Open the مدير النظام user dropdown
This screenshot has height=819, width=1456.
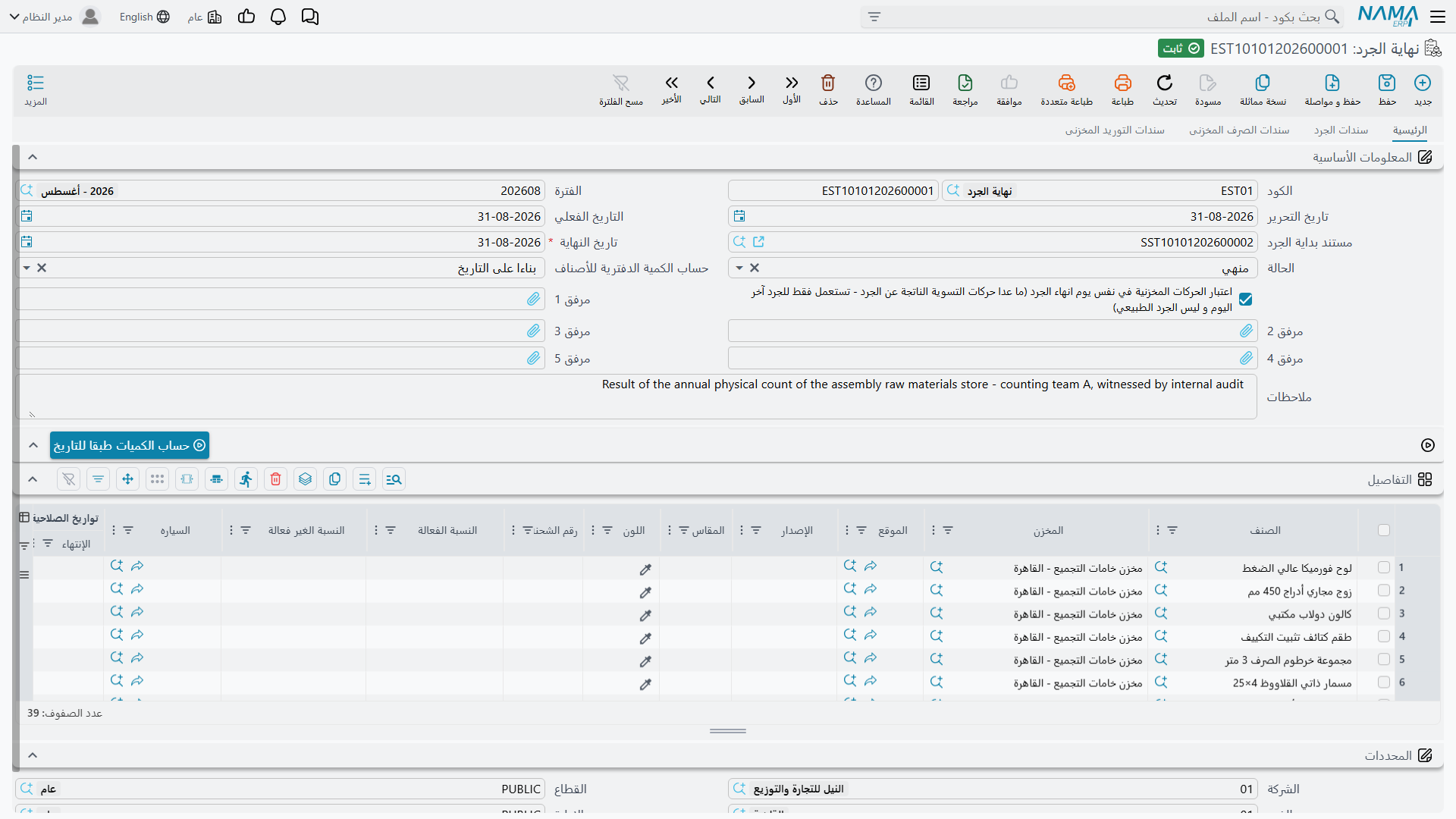click(x=54, y=17)
